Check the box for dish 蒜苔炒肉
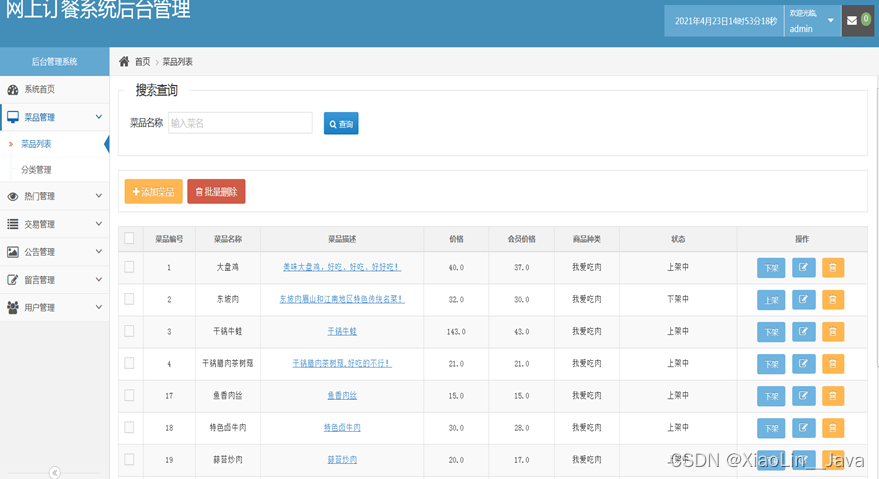879x479 pixels. coord(129,459)
